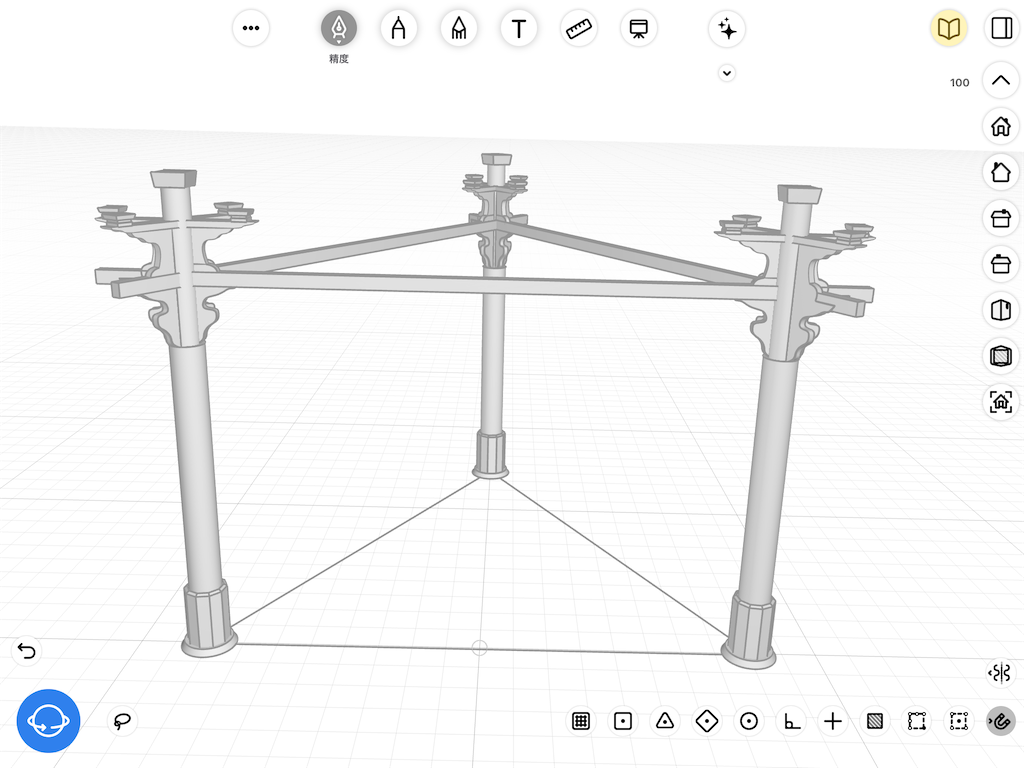Open the presentation easel tool

click(639, 28)
